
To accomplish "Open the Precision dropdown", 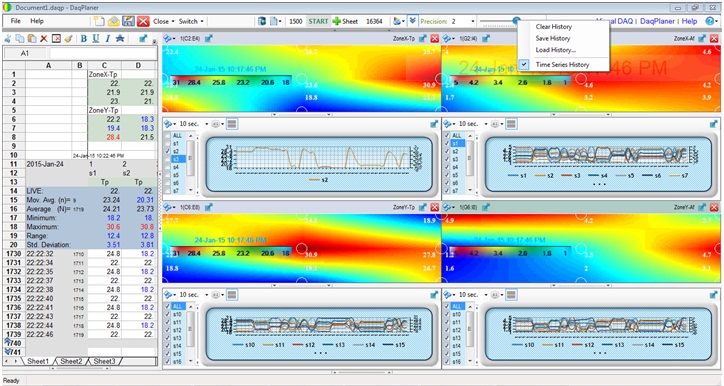I will [472, 21].
